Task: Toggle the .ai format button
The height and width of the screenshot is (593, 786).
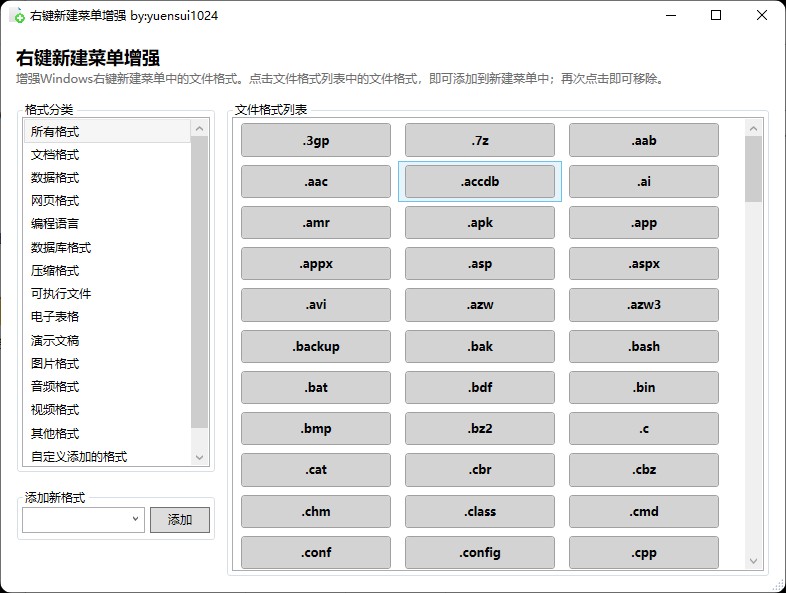Action: (644, 181)
